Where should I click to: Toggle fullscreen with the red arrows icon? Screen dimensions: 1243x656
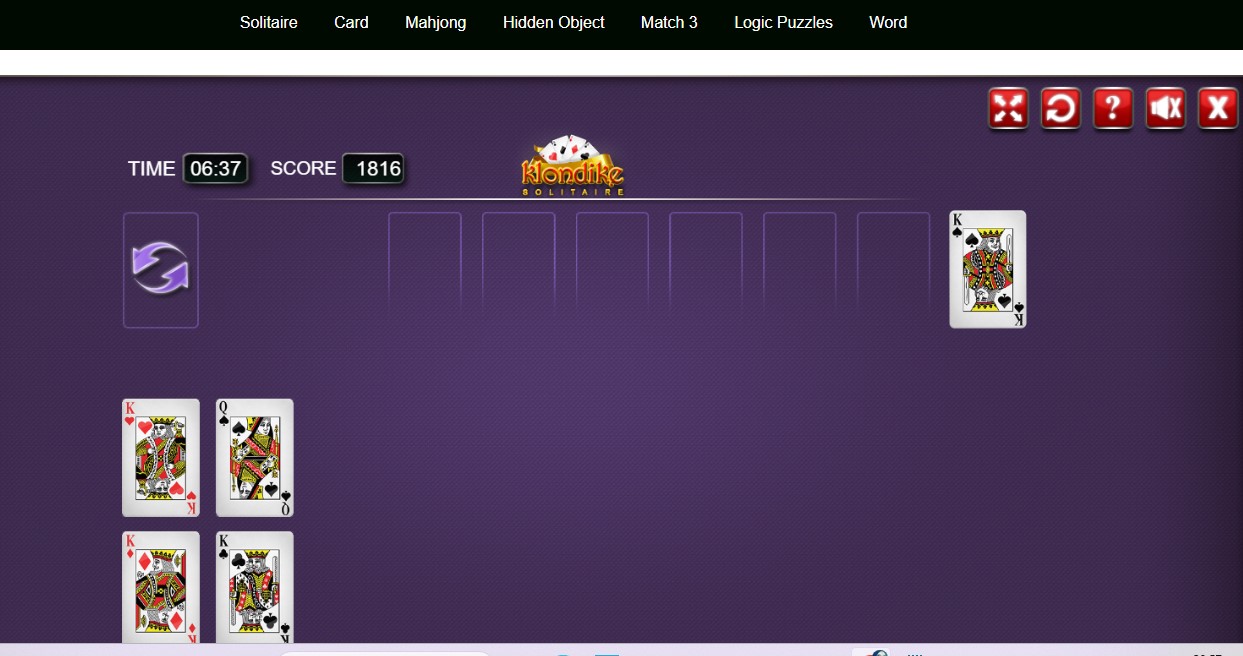[x=1008, y=108]
